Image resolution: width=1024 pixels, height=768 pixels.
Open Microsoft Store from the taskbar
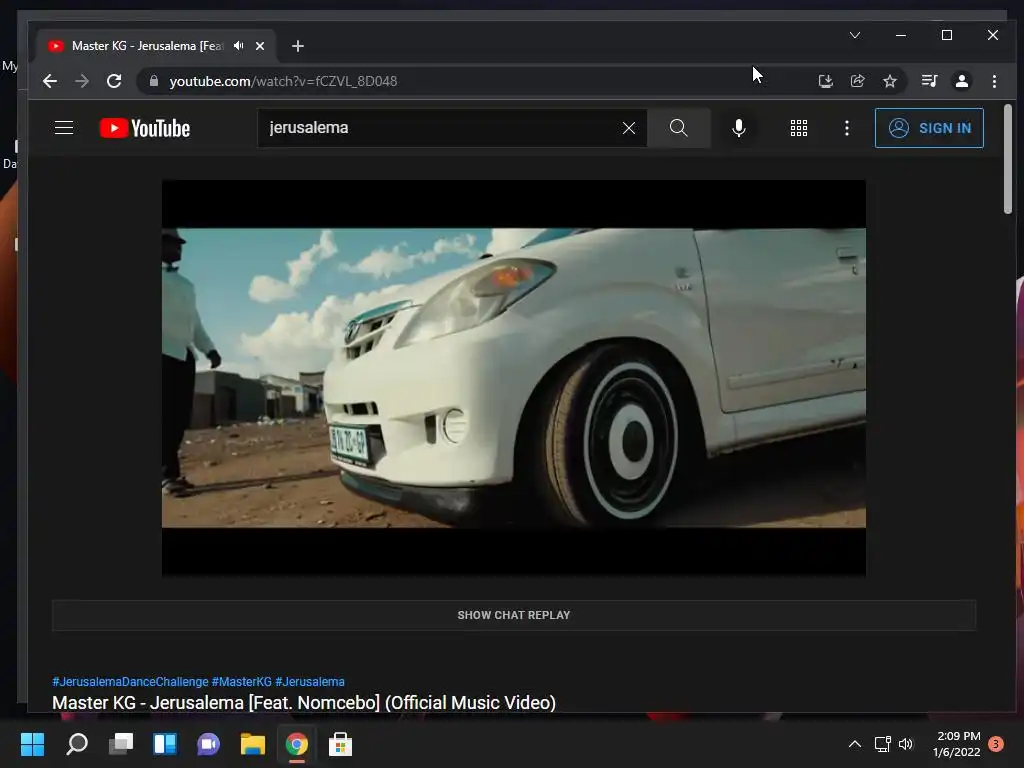(x=340, y=744)
